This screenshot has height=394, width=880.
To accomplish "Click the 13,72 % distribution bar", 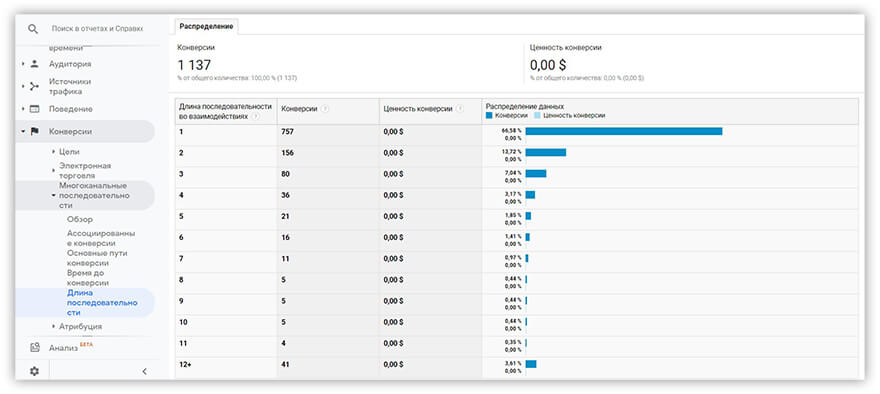I will [546, 152].
